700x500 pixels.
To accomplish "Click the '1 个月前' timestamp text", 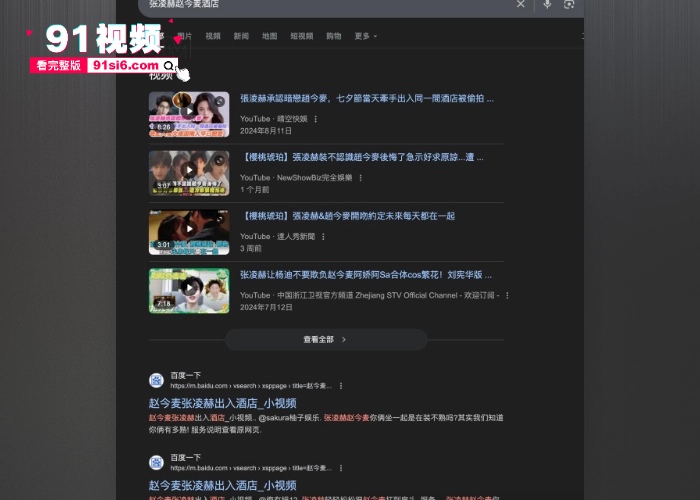I will coord(254,190).
